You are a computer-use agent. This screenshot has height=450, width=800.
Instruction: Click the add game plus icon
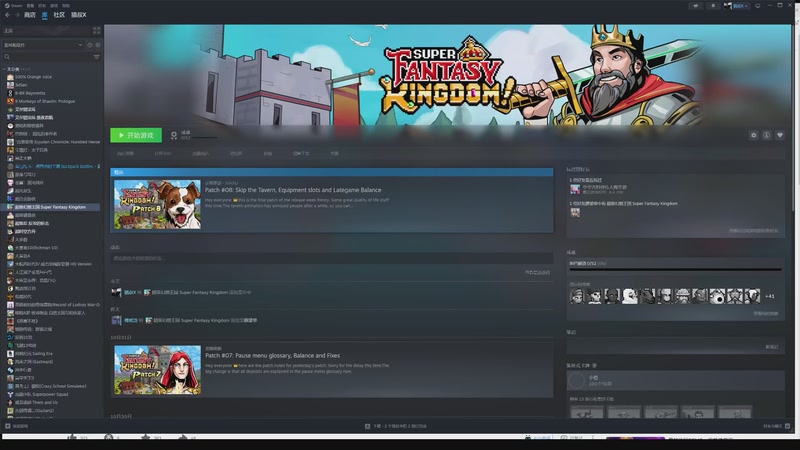coord(8,426)
